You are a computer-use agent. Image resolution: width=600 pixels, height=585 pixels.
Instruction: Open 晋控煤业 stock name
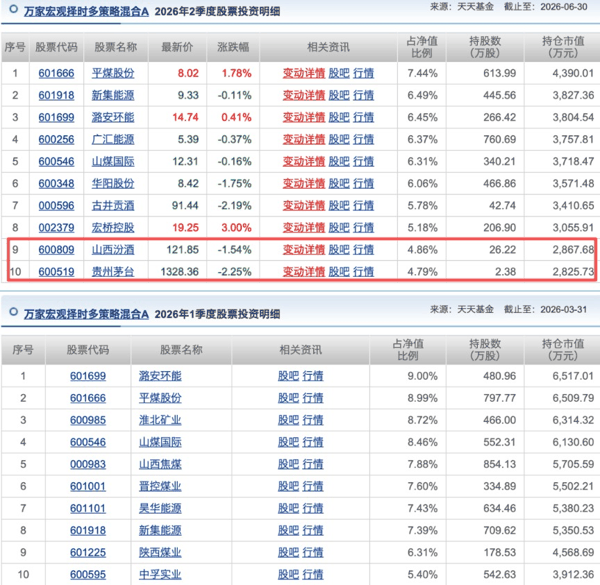click(160, 487)
